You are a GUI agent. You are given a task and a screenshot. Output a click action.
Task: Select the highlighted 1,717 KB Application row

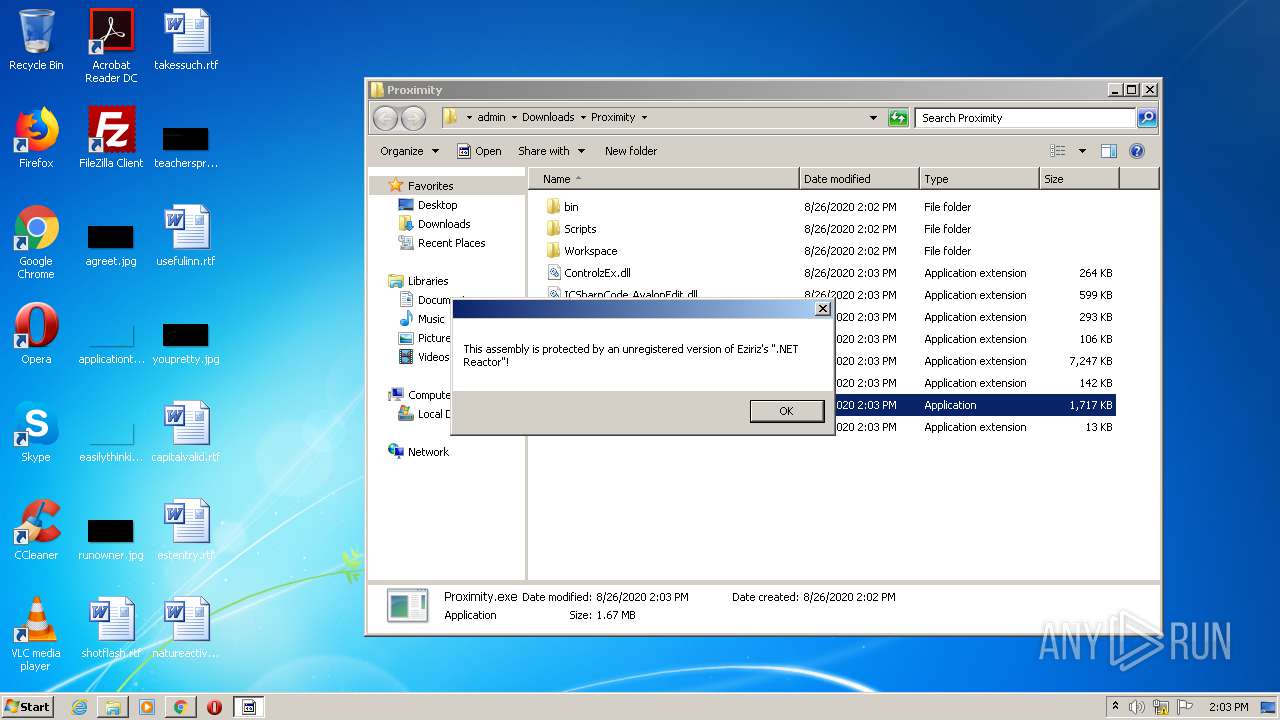[975, 405]
